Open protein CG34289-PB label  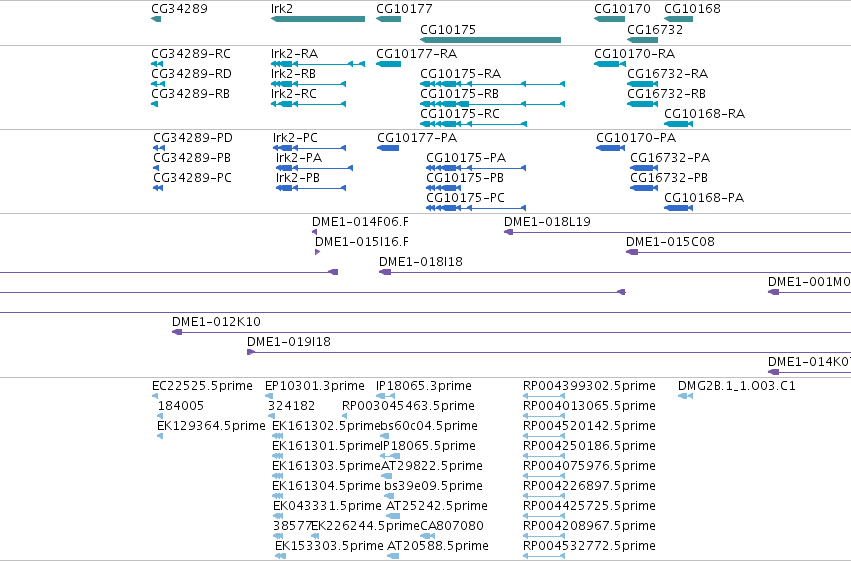click(x=192, y=158)
